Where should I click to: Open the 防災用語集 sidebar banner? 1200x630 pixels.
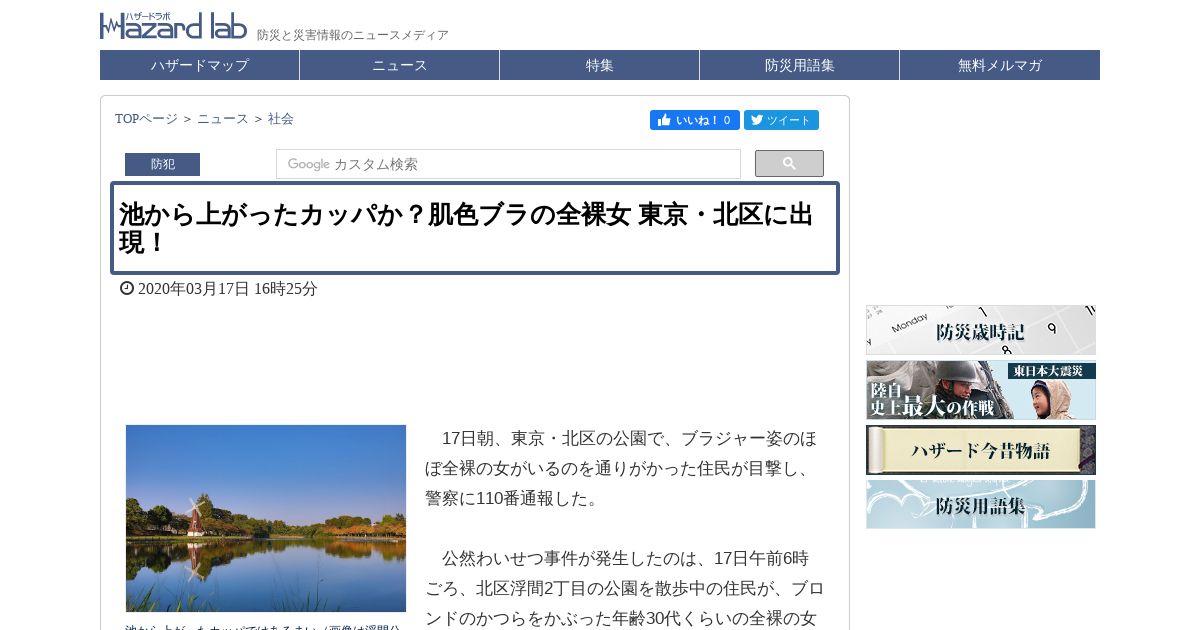point(981,504)
